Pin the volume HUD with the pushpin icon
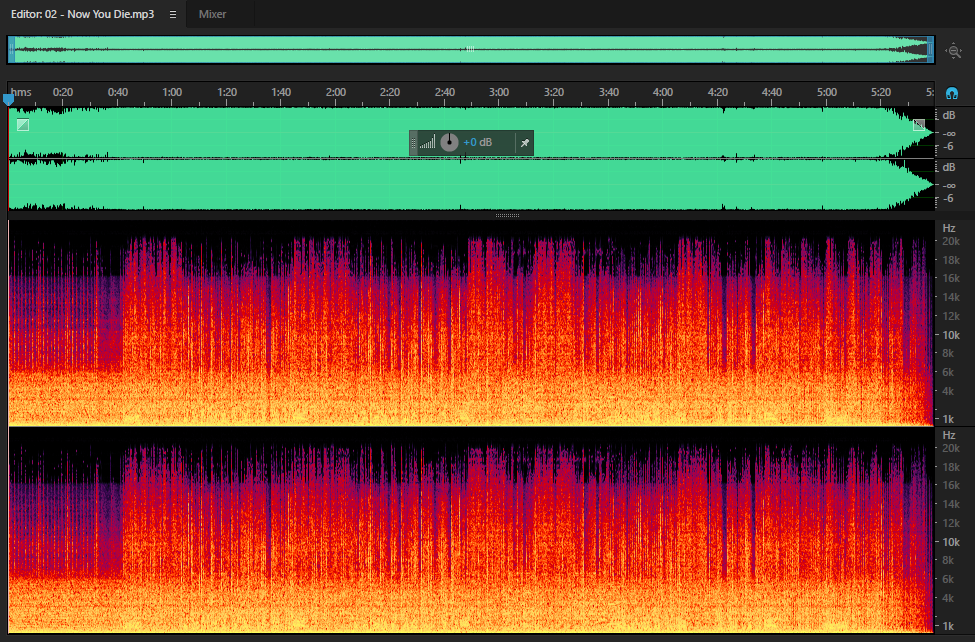The width and height of the screenshot is (975, 642). pos(525,143)
